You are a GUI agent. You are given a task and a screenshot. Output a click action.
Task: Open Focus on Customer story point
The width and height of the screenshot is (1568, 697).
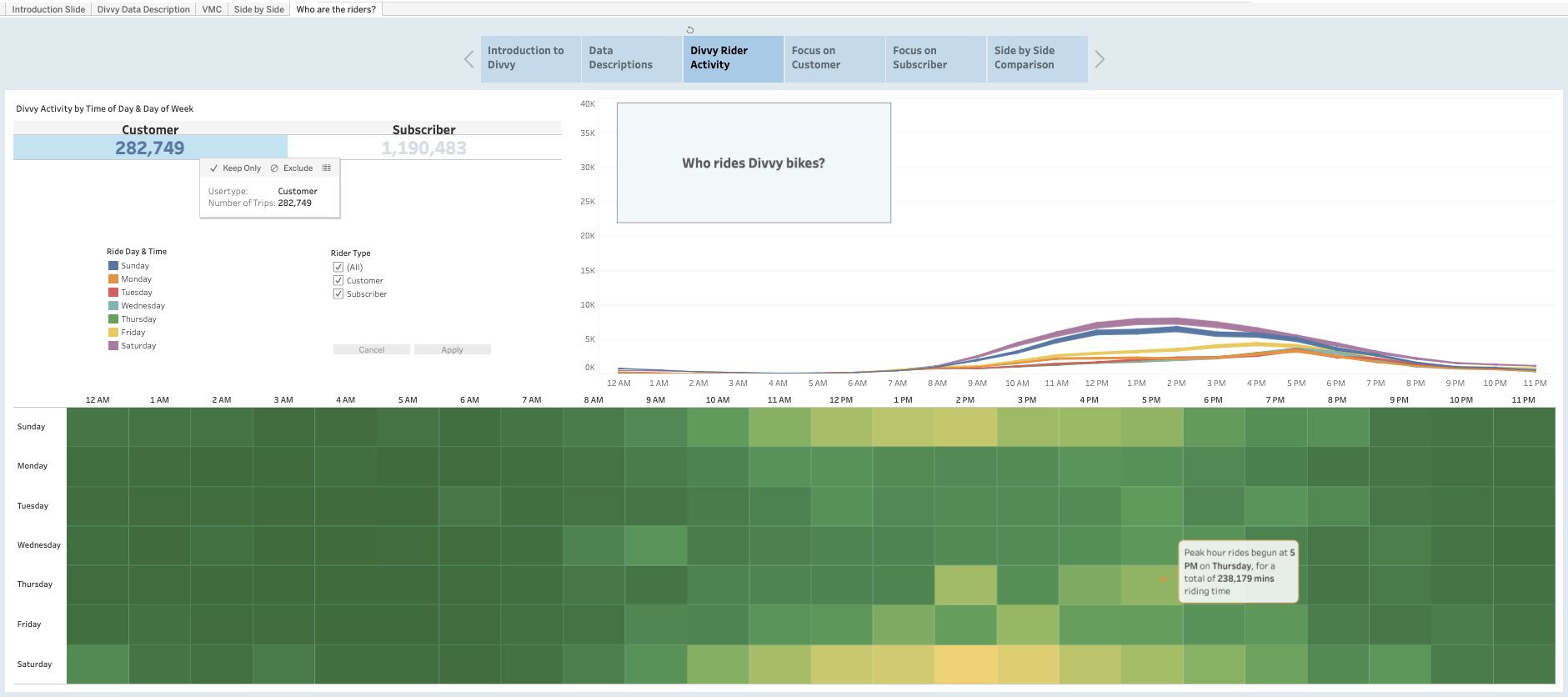(x=834, y=58)
